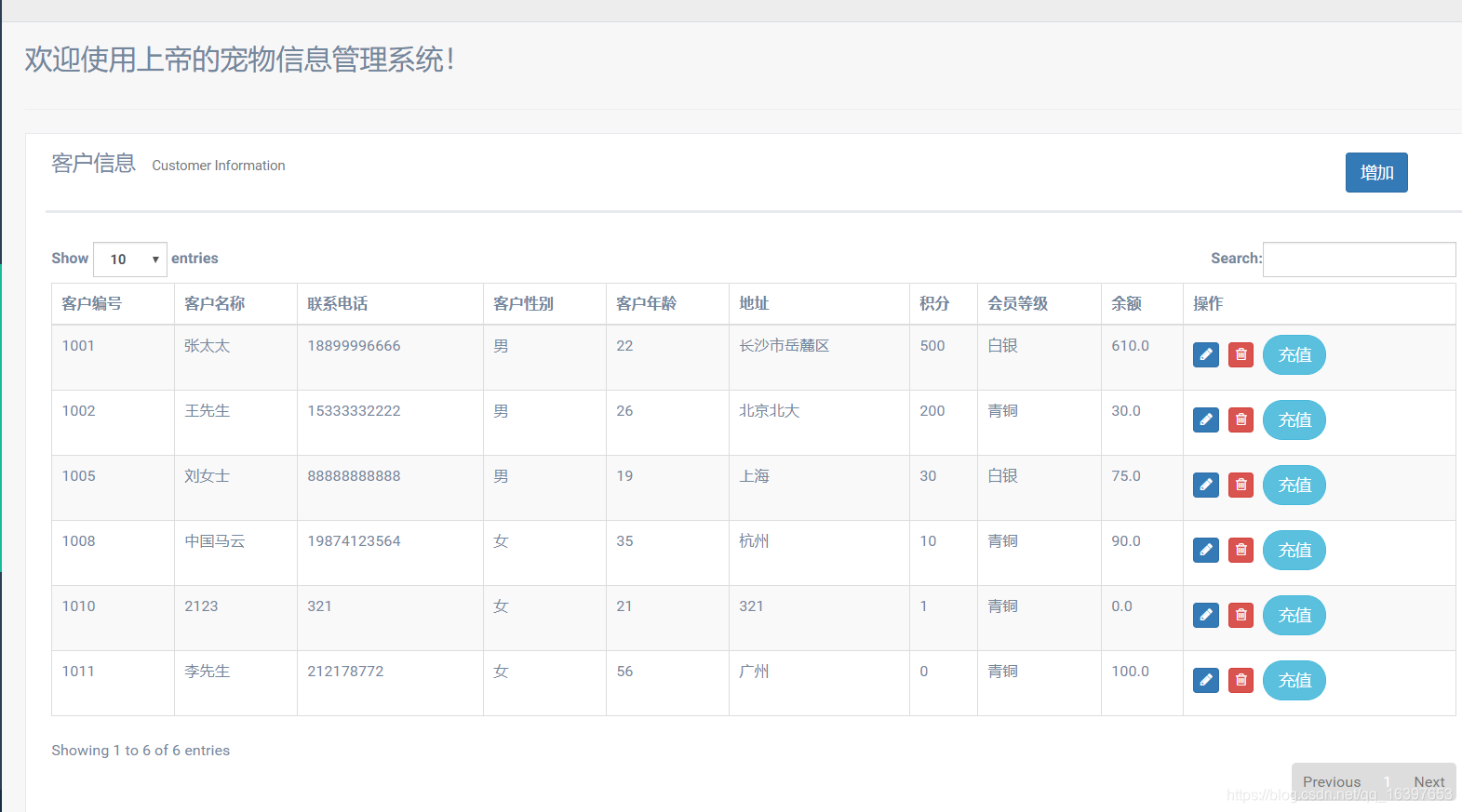1462x812 pixels.
Task: Click phone number 212178772
Action: [x=345, y=672]
